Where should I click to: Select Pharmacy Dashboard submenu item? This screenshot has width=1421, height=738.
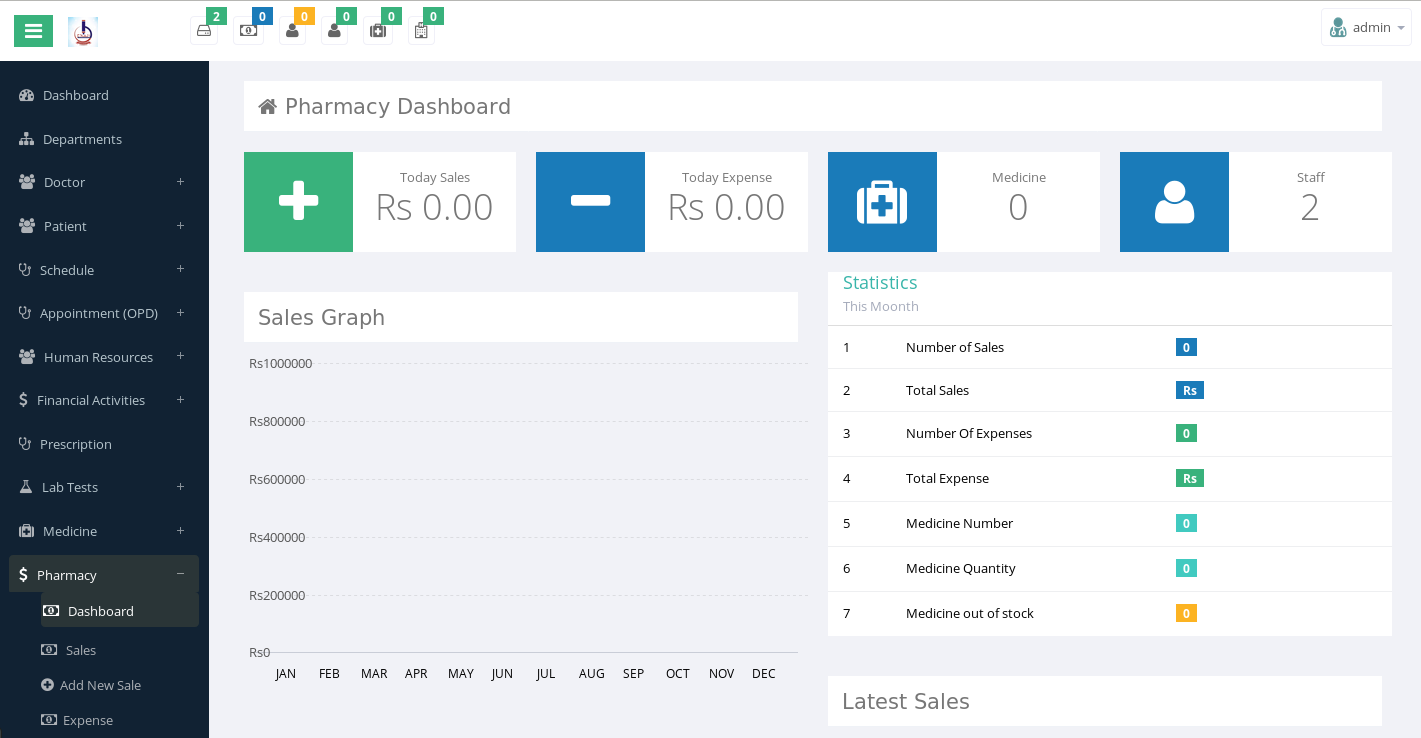(120, 611)
